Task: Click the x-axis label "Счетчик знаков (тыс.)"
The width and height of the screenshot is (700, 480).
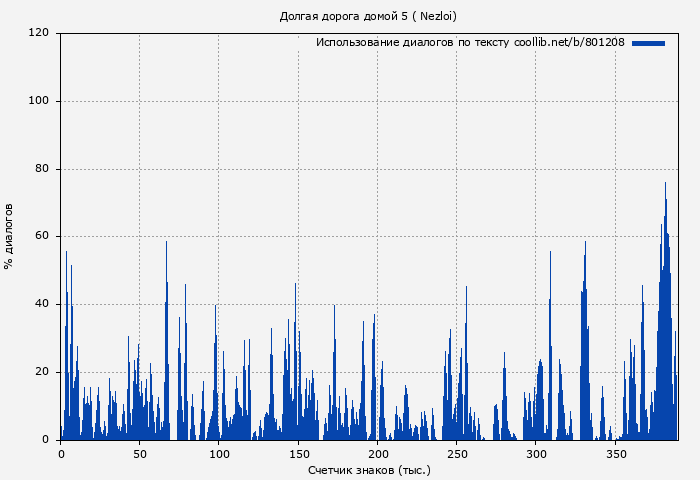Action: pos(369,469)
